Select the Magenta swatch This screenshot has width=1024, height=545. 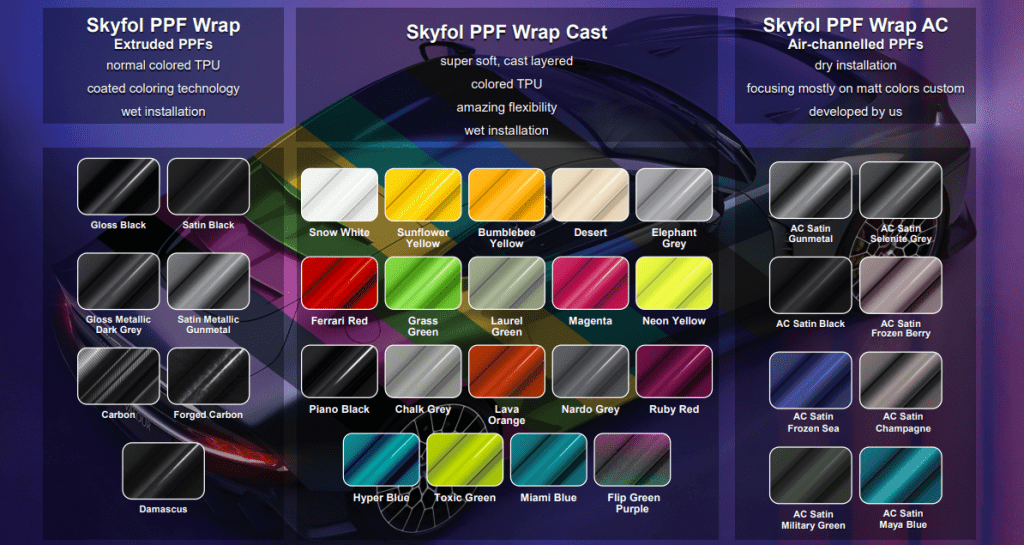tap(590, 283)
